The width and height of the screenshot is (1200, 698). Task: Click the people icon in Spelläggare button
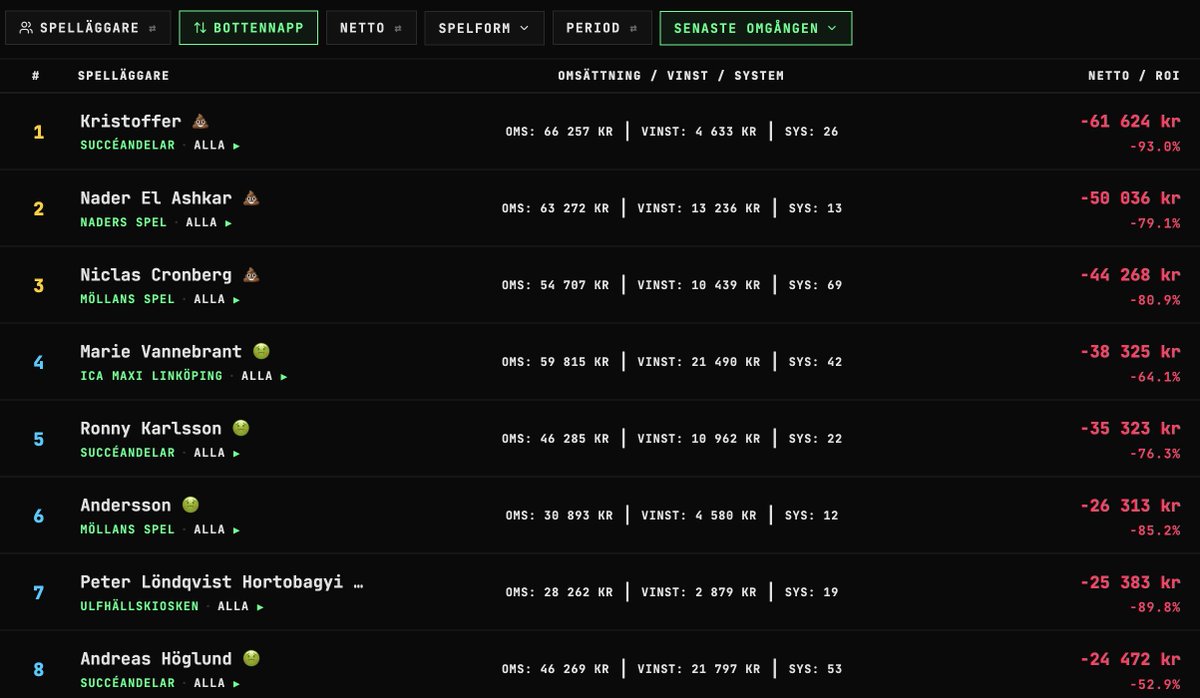pyautogui.click(x=26, y=28)
